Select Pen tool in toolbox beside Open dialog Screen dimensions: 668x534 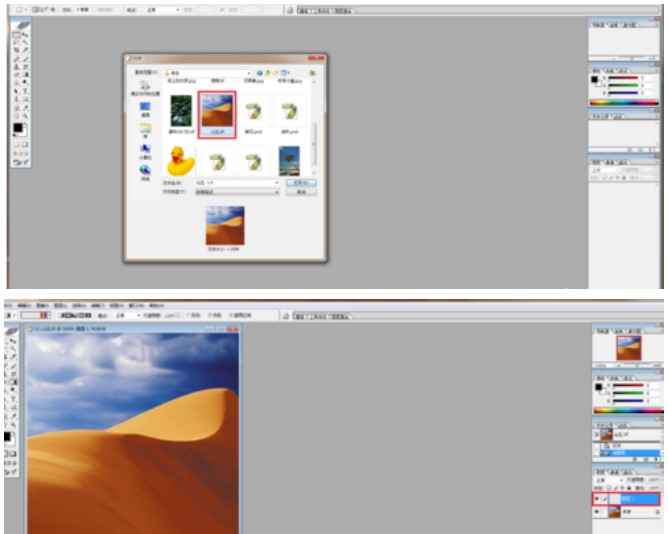16,99
